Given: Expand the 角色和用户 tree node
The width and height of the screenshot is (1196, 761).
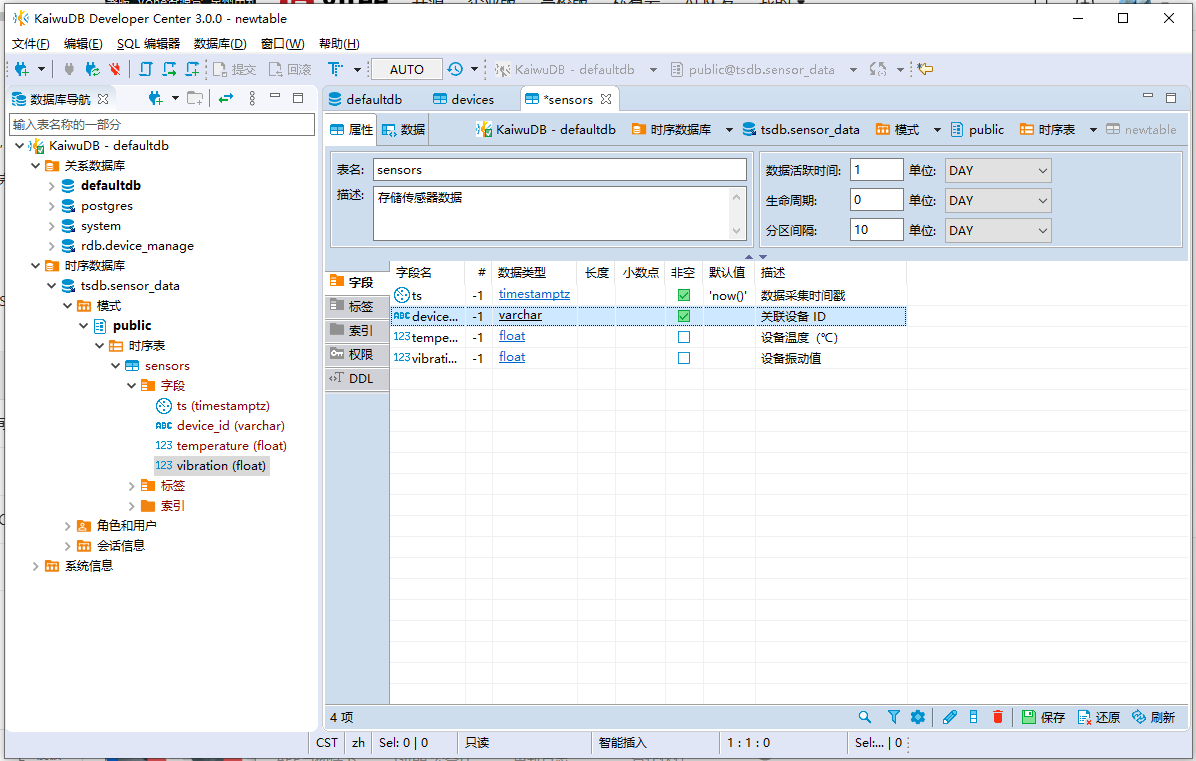Looking at the screenshot, I should (x=67, y=525).
